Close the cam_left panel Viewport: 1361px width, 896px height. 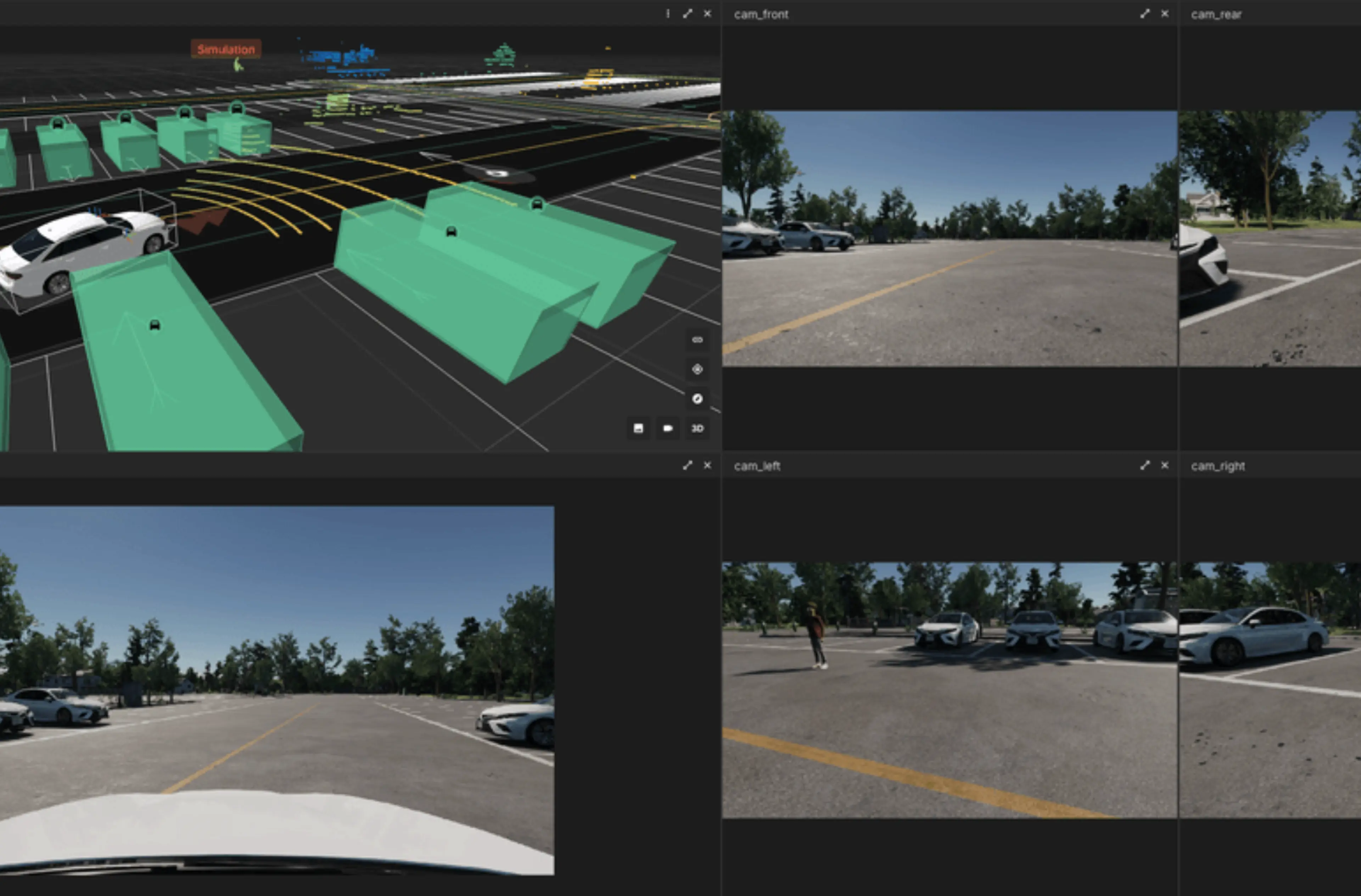click(1165, 465)
